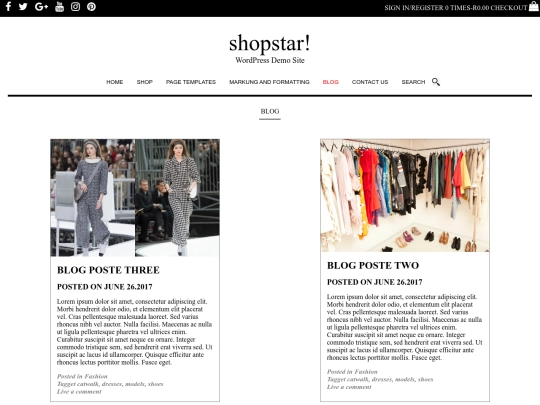
Task: Click the Sign In/Register link
Action: 414,8
